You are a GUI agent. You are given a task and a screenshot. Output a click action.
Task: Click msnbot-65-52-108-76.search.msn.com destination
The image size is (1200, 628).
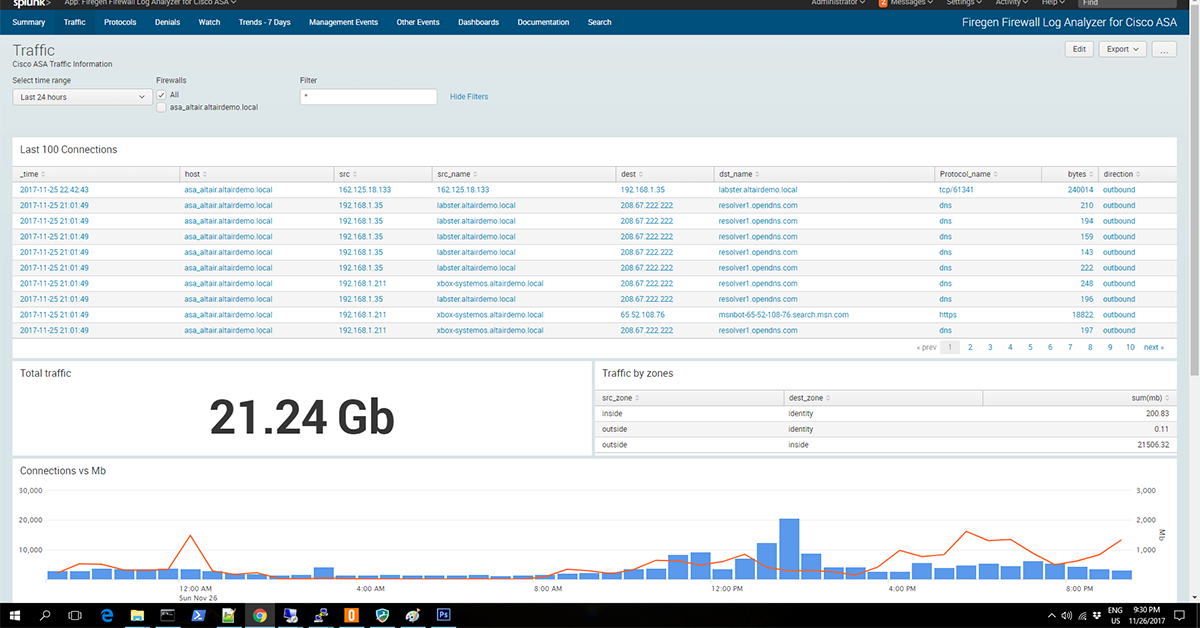coord(783,314)
